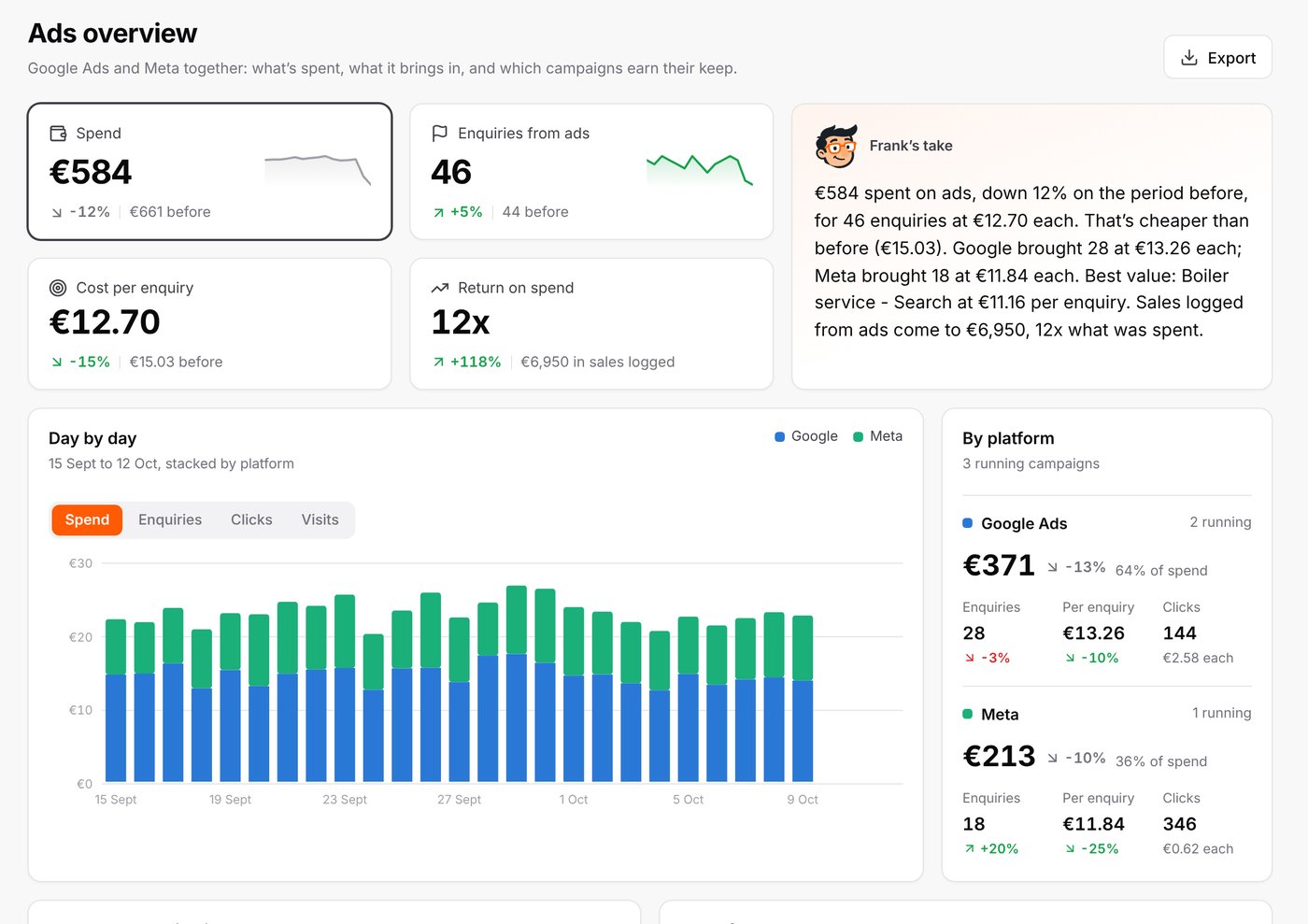Click the Export download icon
1308x924 pixels.
pos(1189,58)
